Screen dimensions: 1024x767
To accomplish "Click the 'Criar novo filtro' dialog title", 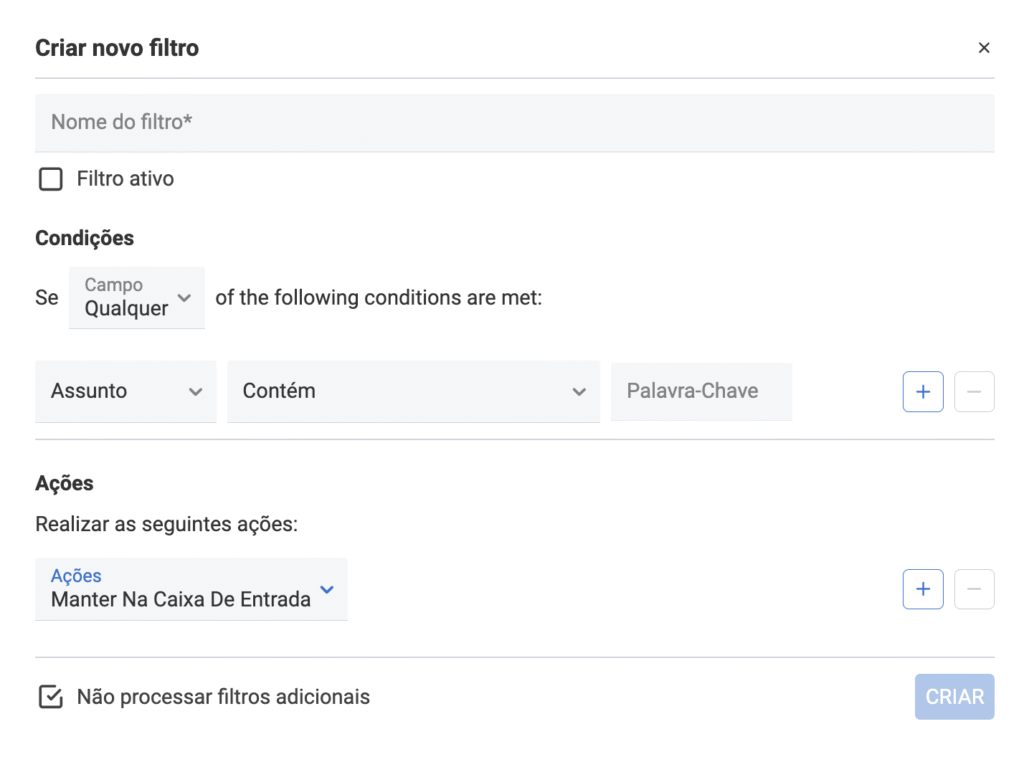I will (117, 48).
